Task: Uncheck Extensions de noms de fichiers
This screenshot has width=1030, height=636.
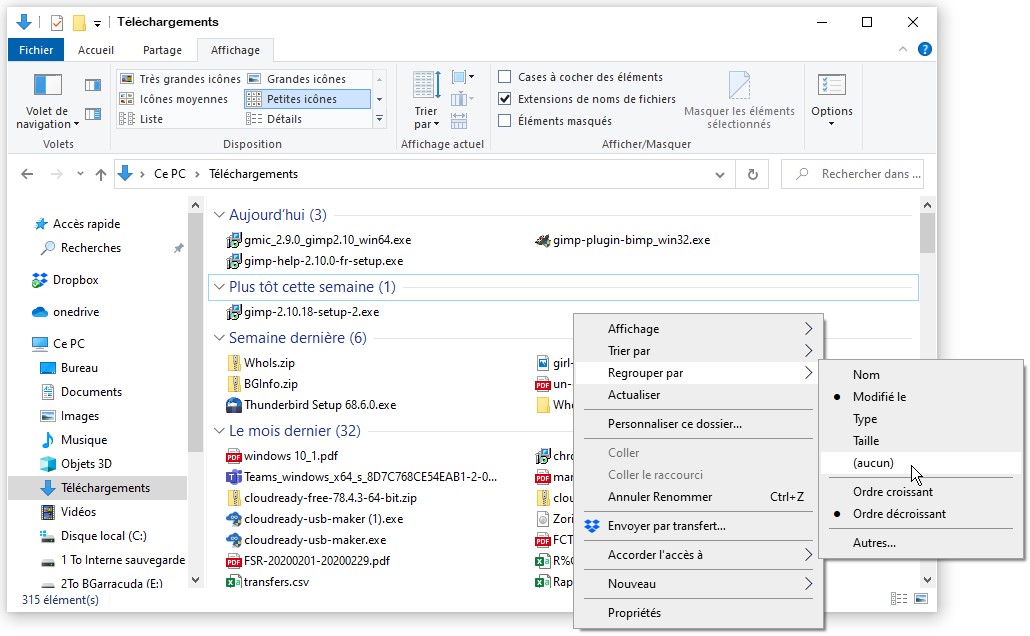Action: (x=505, y=99)
